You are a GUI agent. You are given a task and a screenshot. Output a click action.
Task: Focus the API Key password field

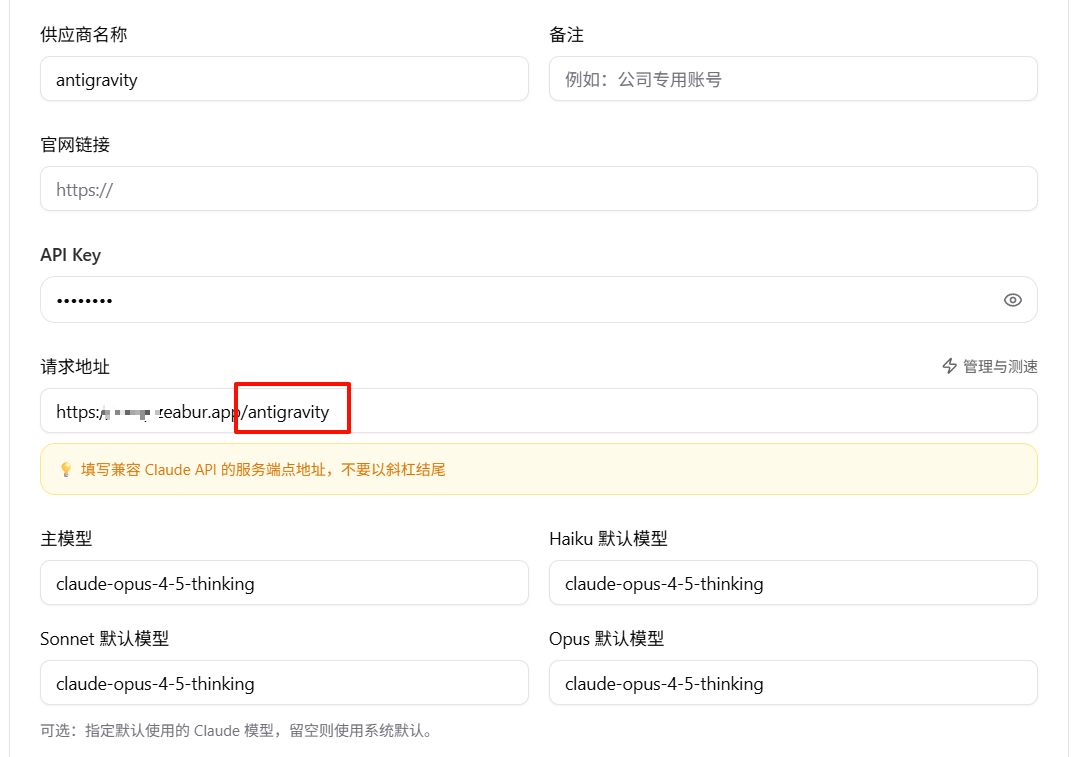pos(538,300)
